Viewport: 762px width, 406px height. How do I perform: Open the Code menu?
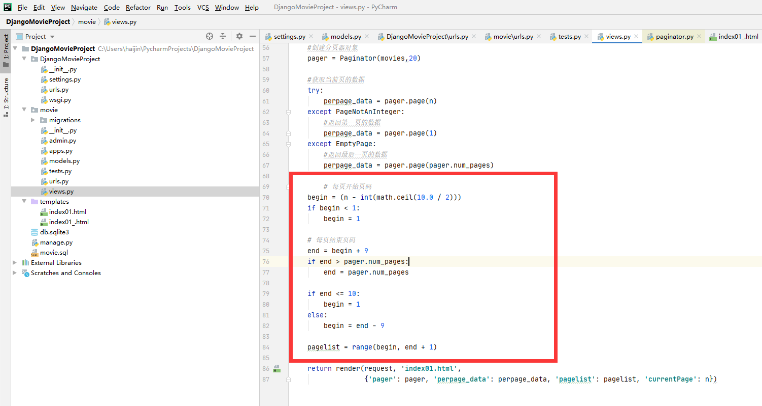click(x=111, y=7)
